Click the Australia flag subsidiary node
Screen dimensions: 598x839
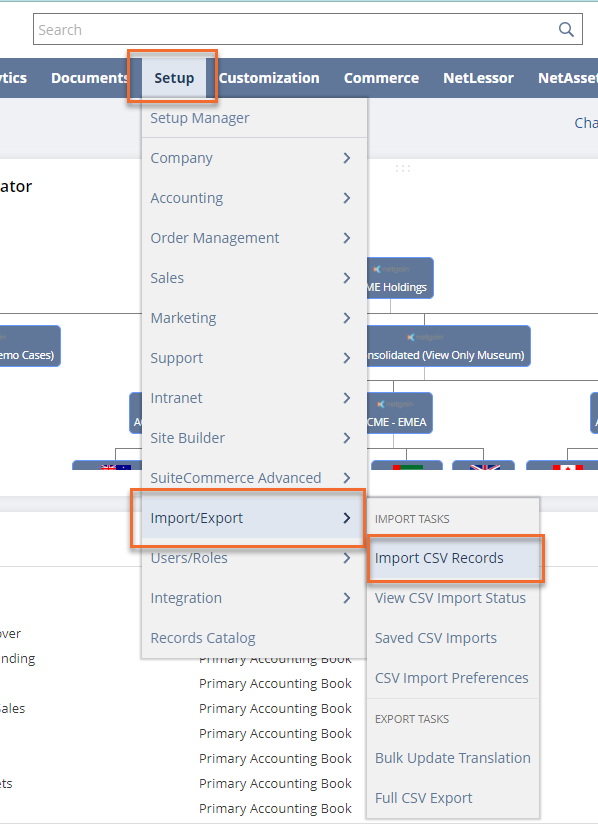tap(108, 465)
